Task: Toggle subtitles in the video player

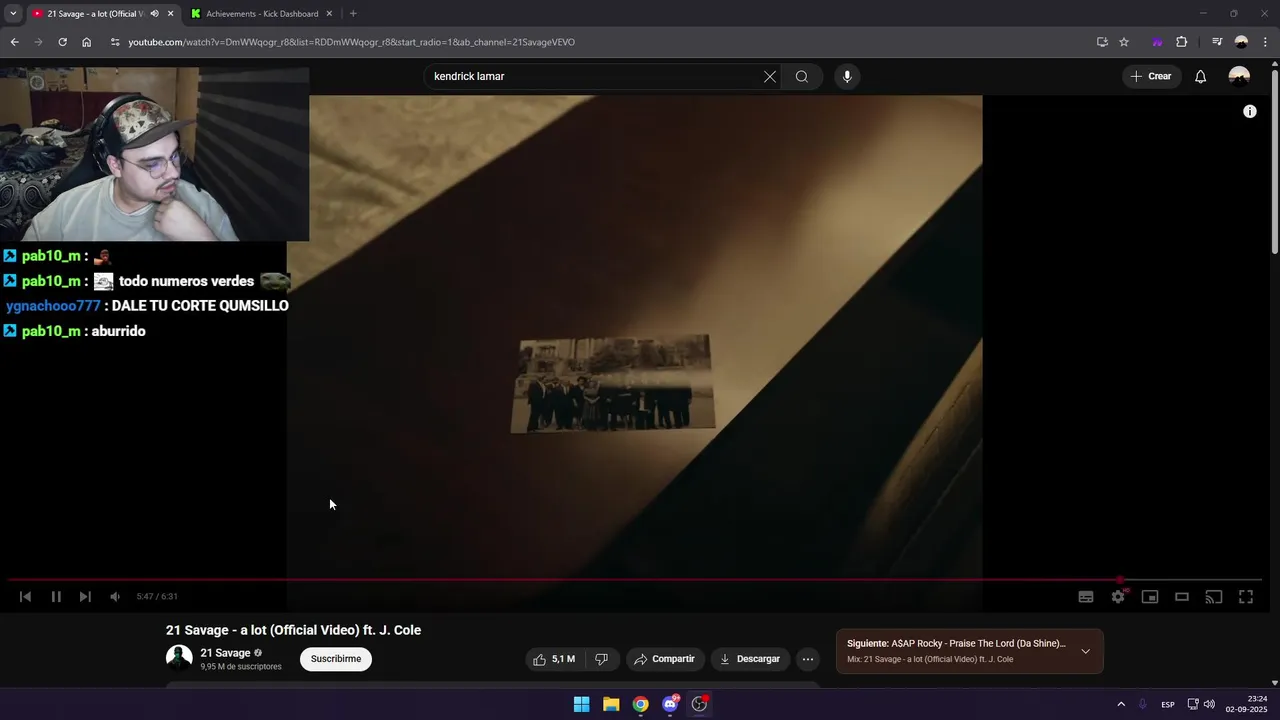Action: pyautogui.click(x=1086, y=597)
